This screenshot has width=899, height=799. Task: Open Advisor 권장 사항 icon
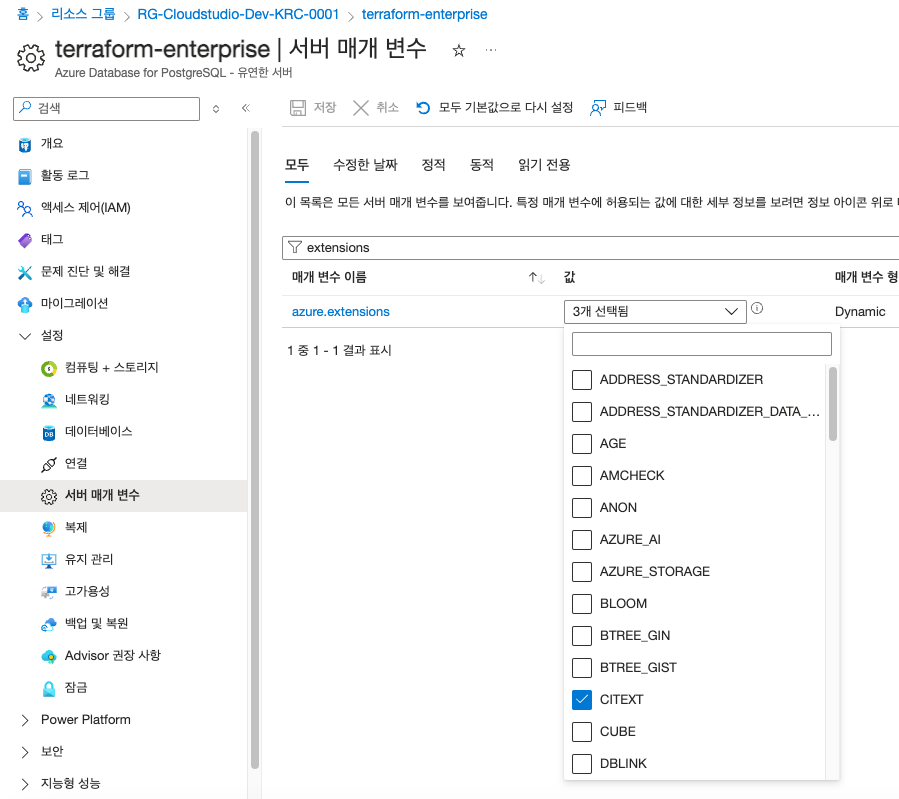tap(49, 656)
